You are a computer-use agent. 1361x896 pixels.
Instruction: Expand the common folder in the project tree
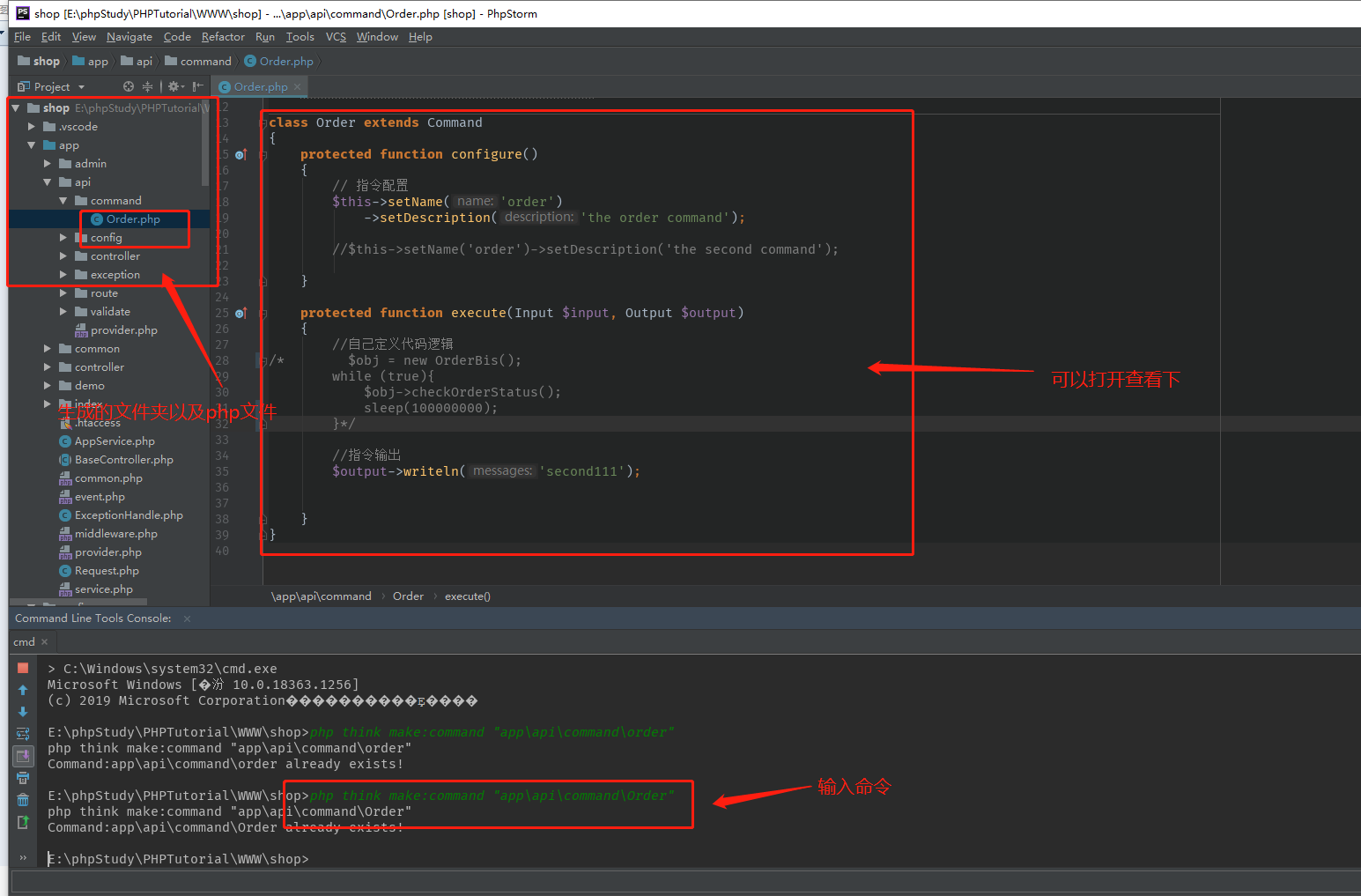pyautogui.click(x=48, y=348)
